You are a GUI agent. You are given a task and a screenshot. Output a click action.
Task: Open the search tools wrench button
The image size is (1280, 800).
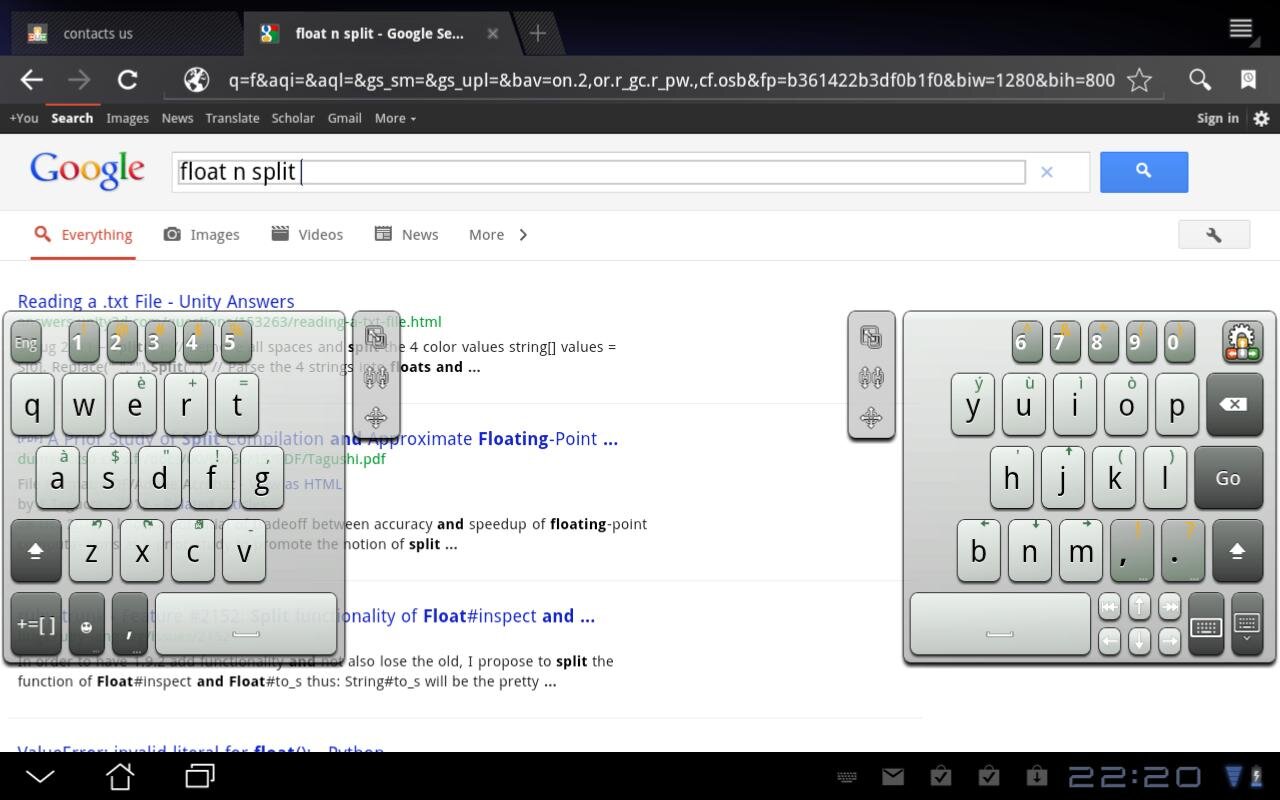point(1213,235)
